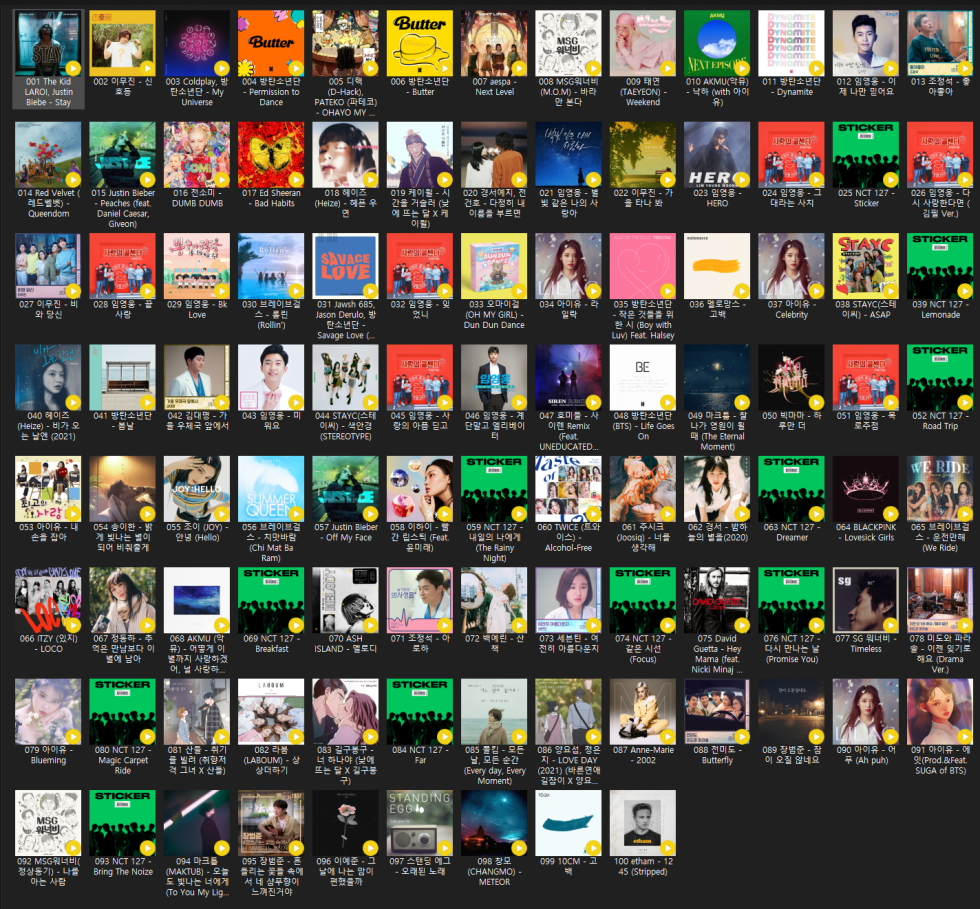Click play badge on 077 SG 워너비 Timeless
980x909 pixels.
click(891, 626)
